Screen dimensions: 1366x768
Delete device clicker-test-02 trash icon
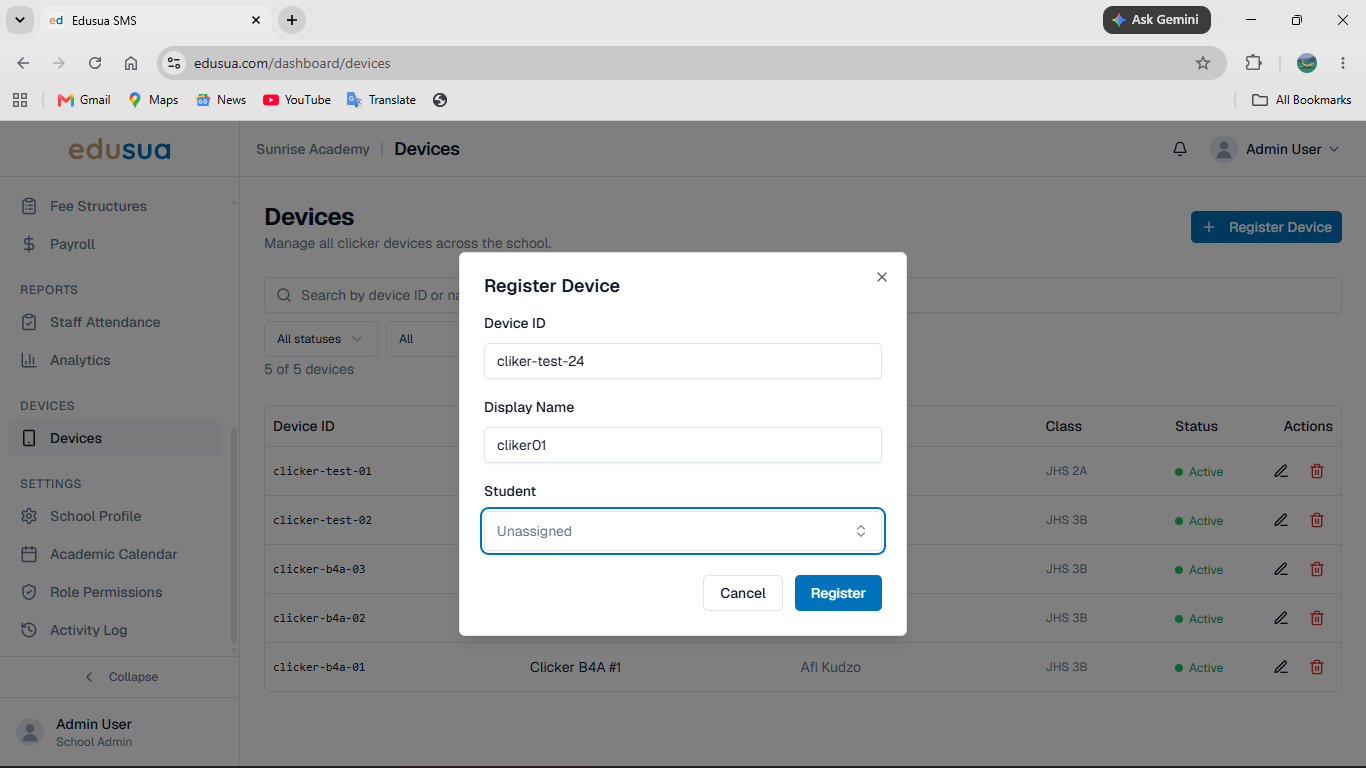pyautogui.click(x=1317, y=520)
